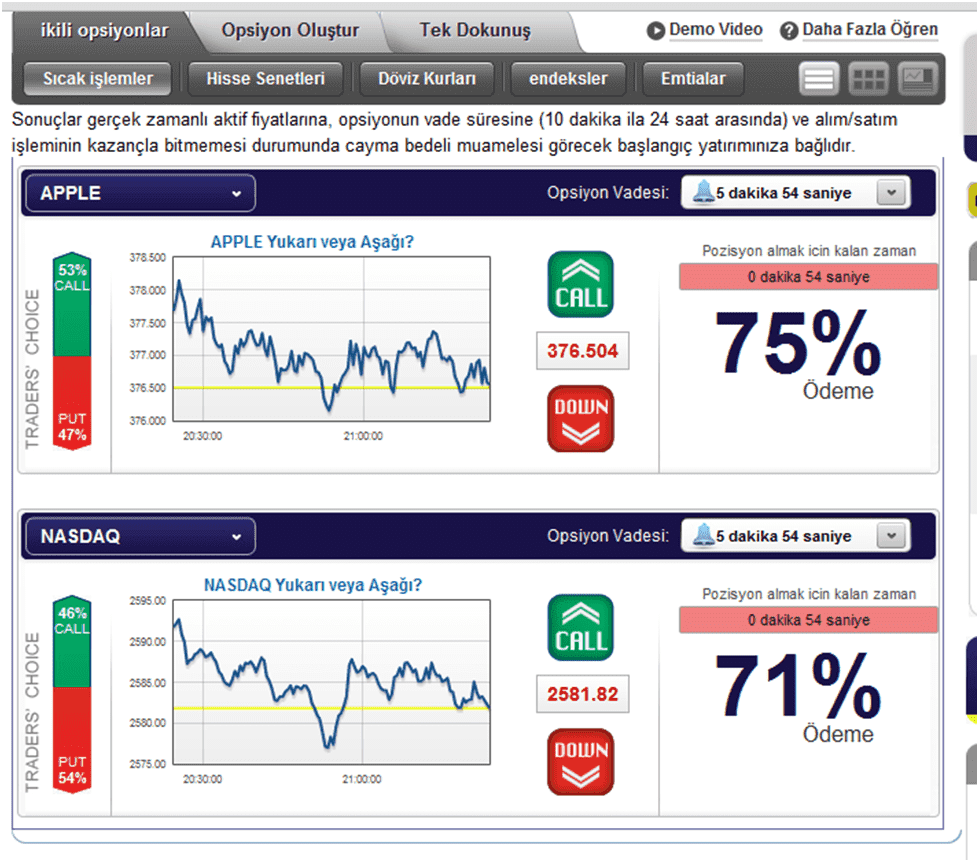Open the Daha Fazla Öğren link
The height and width of the screenshot is (862, 979).
click(870, 29)
